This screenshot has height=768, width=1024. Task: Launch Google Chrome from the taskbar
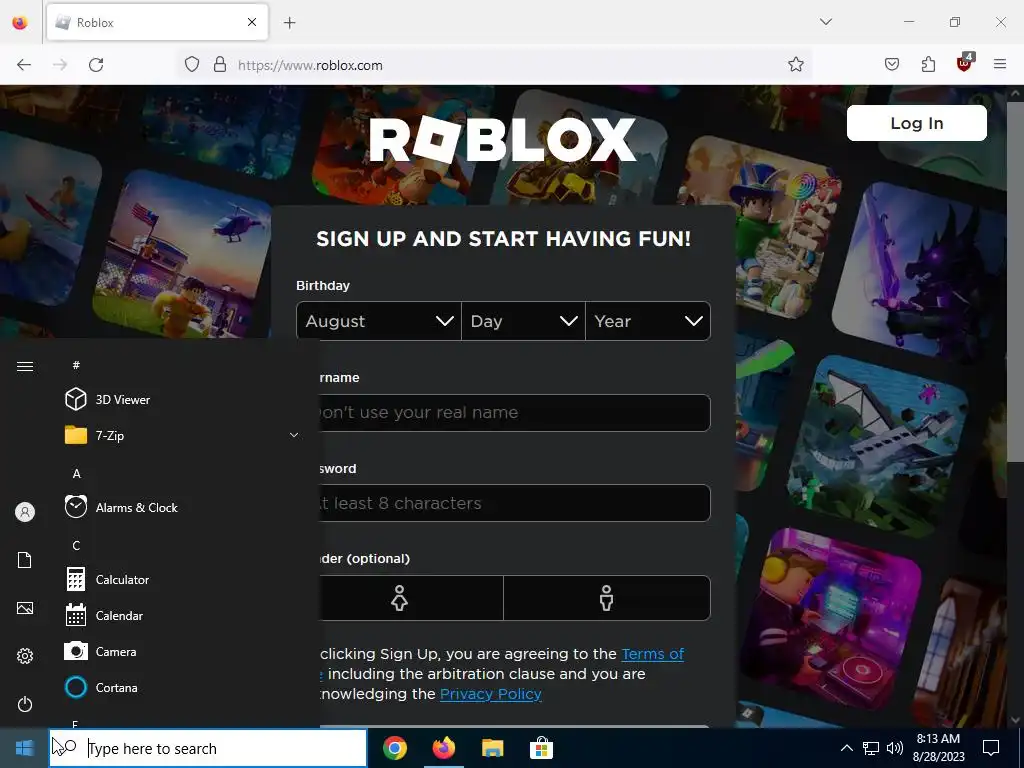pyautogui.click(x=394, y=748)
